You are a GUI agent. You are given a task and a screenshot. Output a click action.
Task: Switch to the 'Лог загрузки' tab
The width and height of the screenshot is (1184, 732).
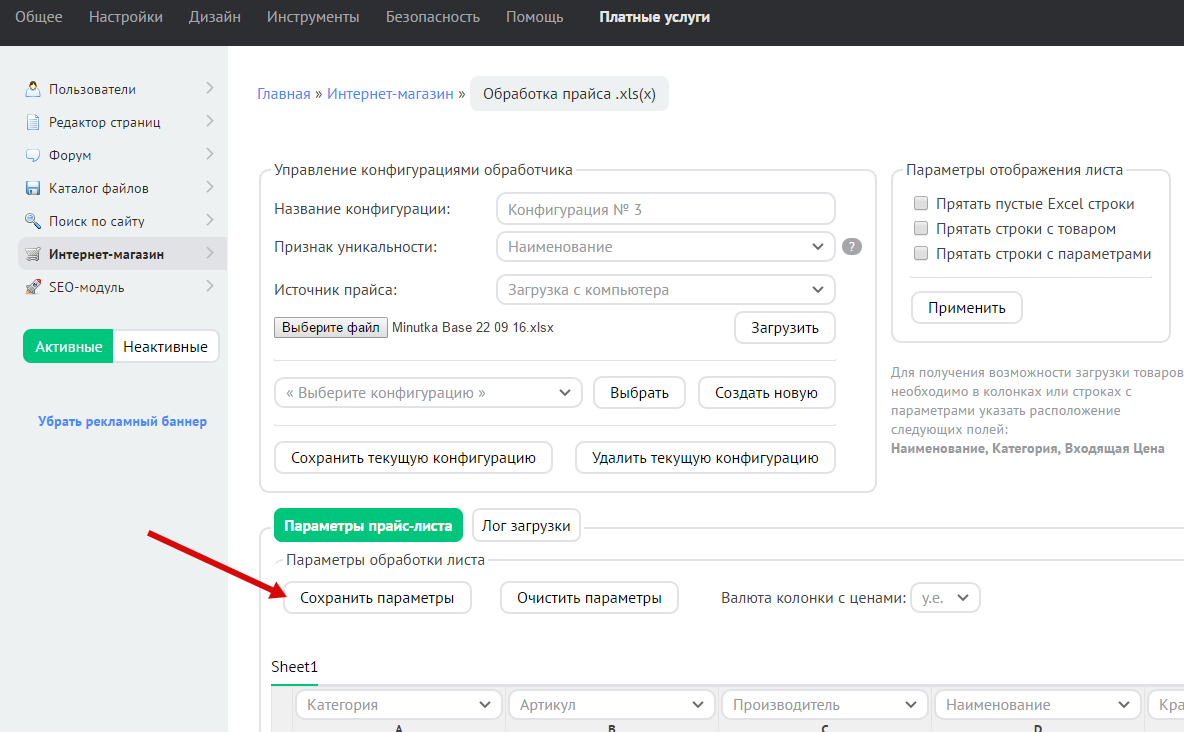point(526,525)
